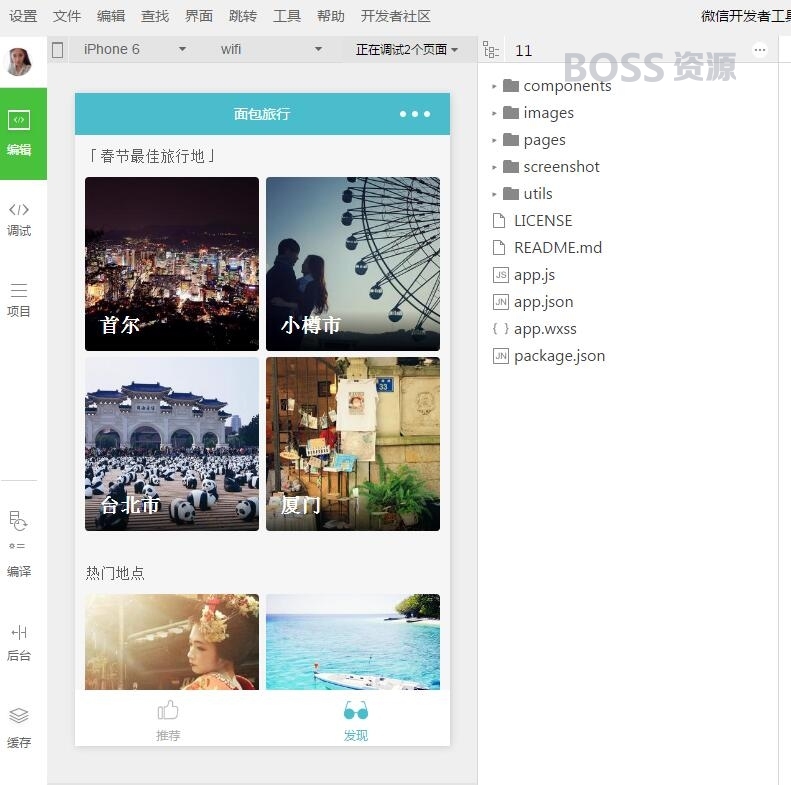Image resolution: width=791 pixels, height=785 pixels.
Task: Open the wifi network dropdown
Action: pyautogui.click(x=271, y=49)
